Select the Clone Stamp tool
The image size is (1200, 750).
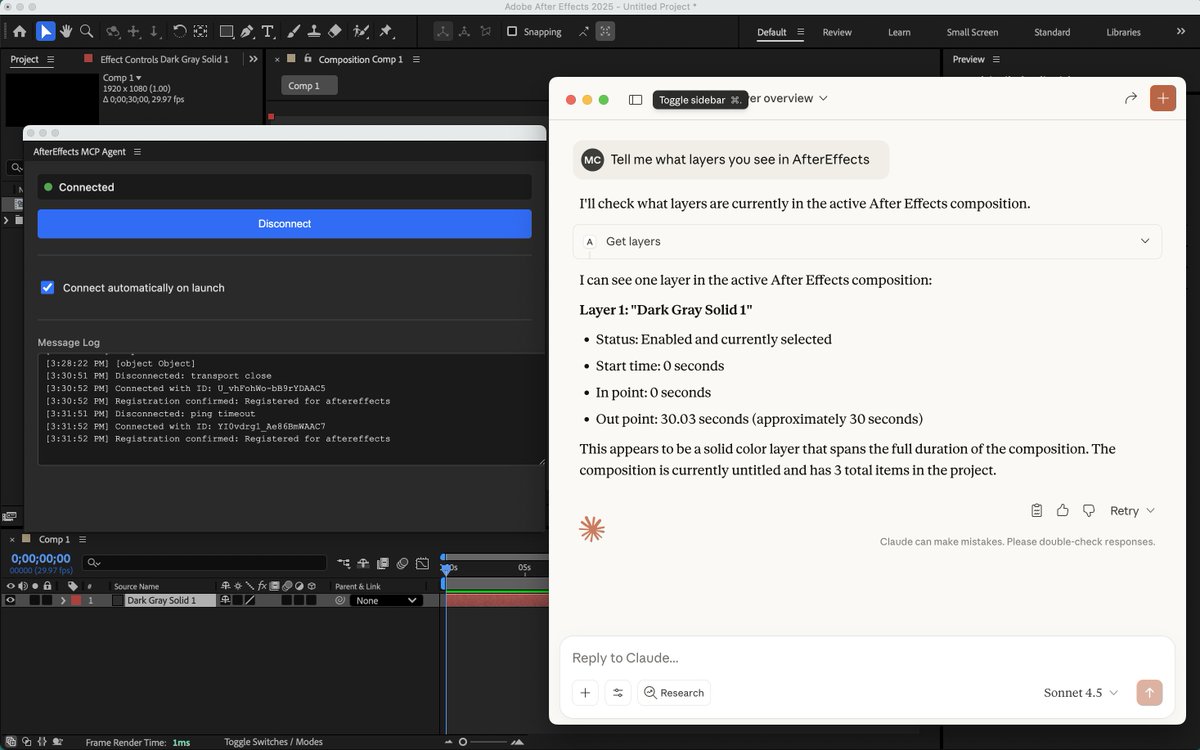point(314,32)
